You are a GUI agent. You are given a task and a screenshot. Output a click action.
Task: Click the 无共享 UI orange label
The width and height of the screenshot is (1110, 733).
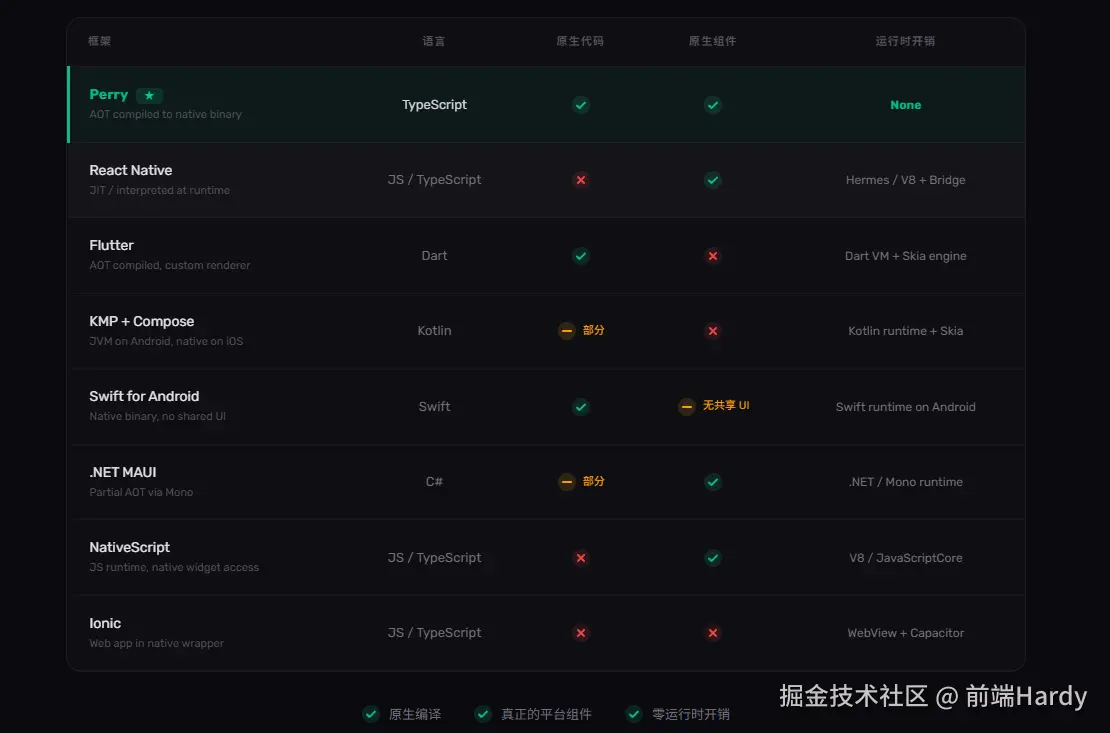point(726,405)
